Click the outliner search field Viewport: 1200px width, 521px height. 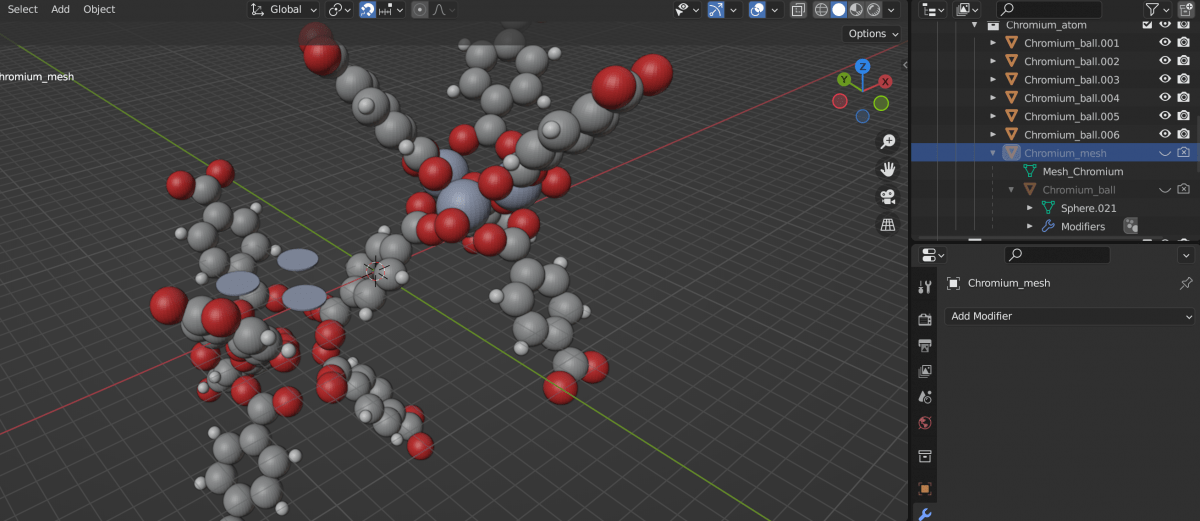click(1048, 9)
